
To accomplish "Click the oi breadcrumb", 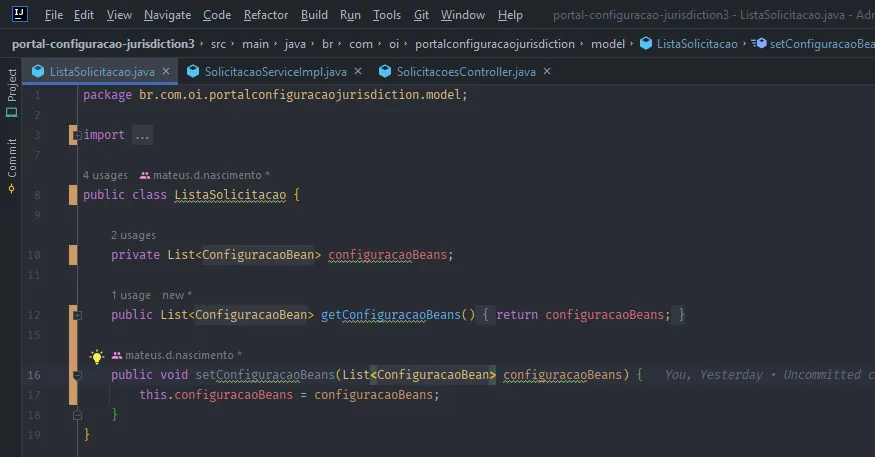I will point(394,44).
